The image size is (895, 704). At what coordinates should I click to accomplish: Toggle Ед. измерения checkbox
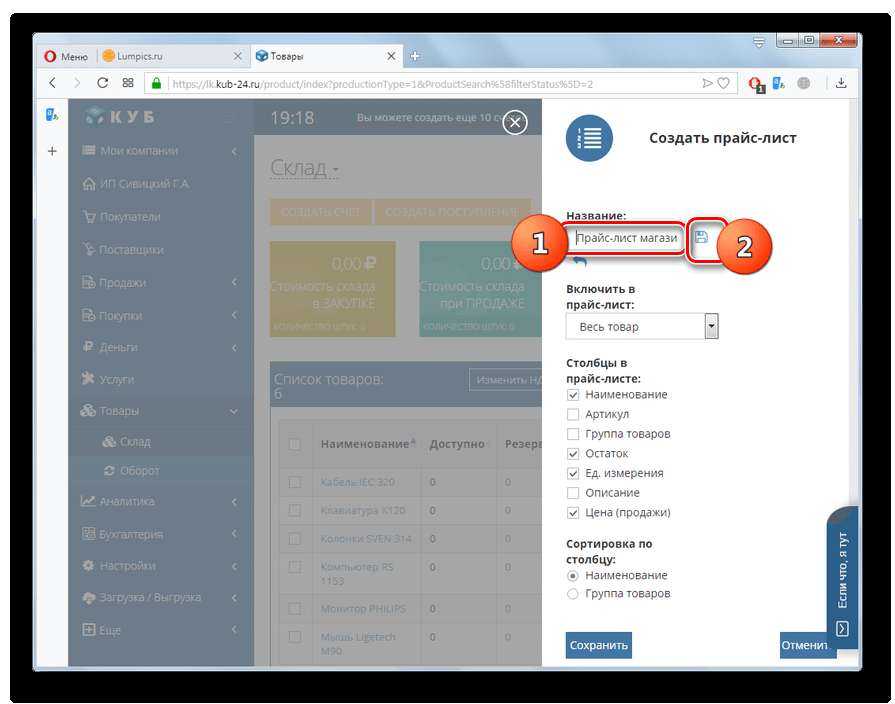573,473
